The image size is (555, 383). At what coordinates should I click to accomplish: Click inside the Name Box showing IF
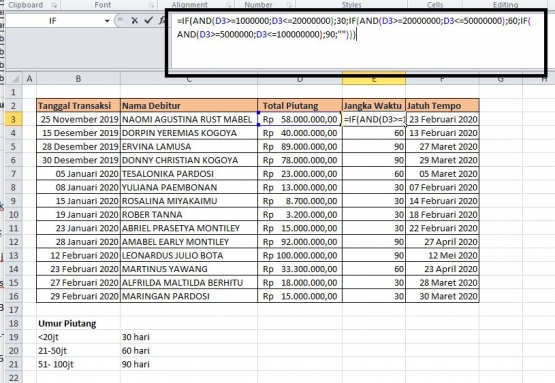pyautogui.click(x=53, y=21)
